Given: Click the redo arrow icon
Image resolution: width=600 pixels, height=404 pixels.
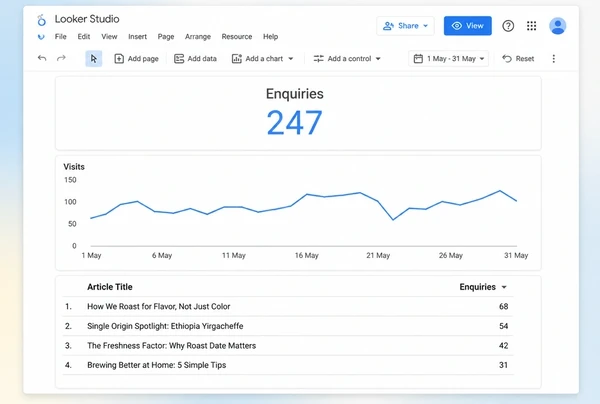Looking at the screenshot, I should (x=61, y=58).
